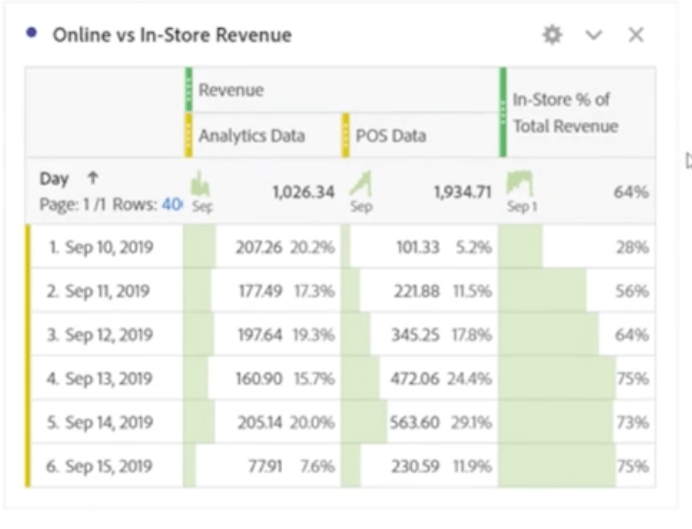This screenshot has width=692, height=529.
Task: Grab the yellow handle beside Analytics Data
Action: [x=188, y=135]
